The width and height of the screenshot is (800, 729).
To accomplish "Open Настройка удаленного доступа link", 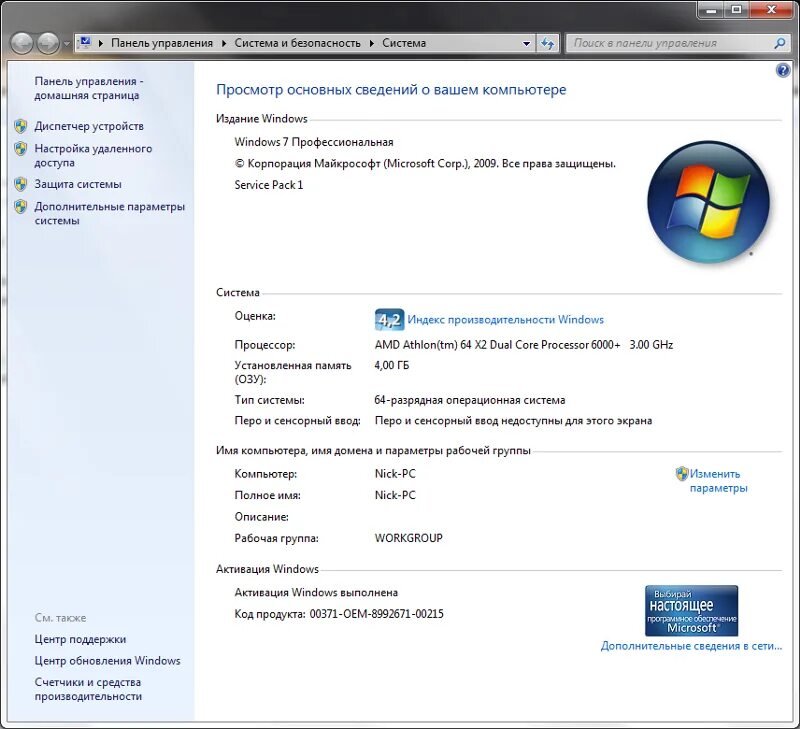I will click(x=93, y=156).
